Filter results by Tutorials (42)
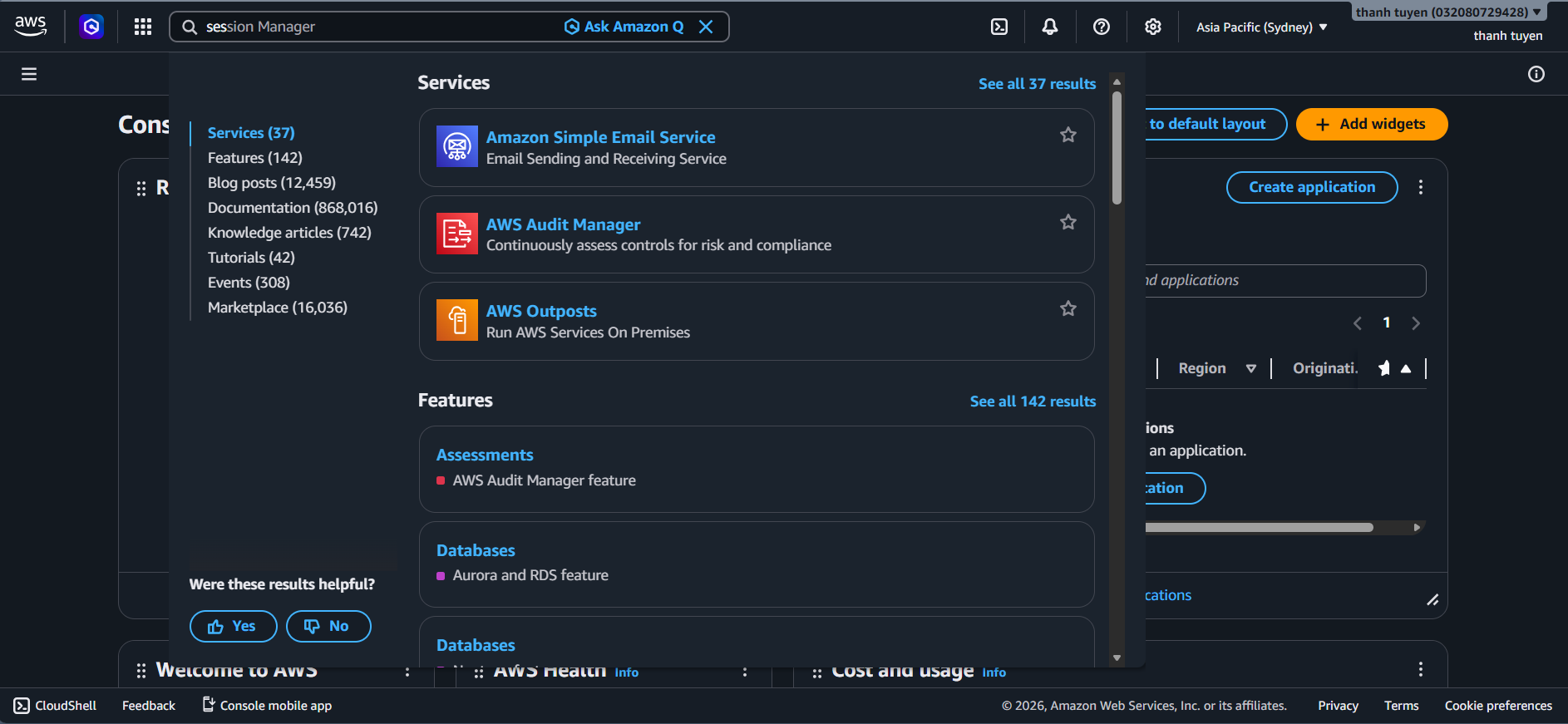Viewport: 1568px width, 724px height. (251, 258)
